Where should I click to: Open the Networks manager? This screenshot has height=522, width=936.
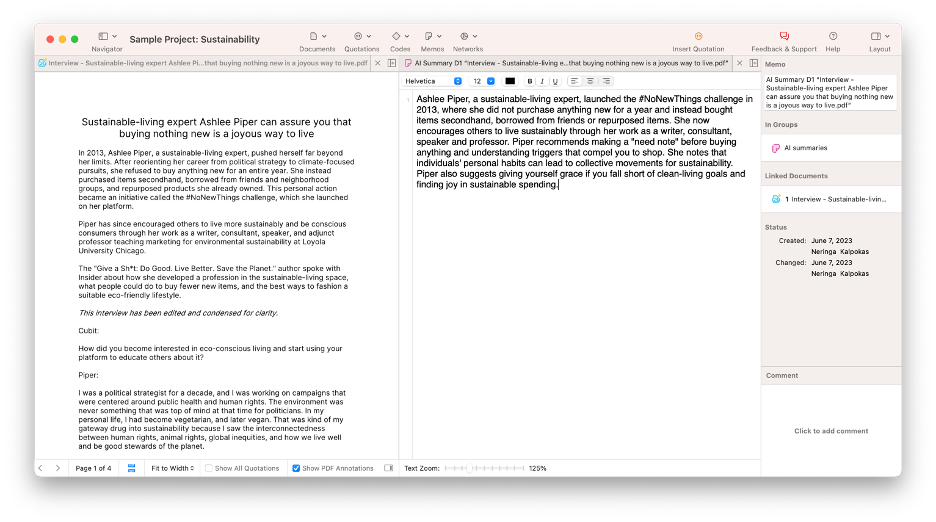467,37
